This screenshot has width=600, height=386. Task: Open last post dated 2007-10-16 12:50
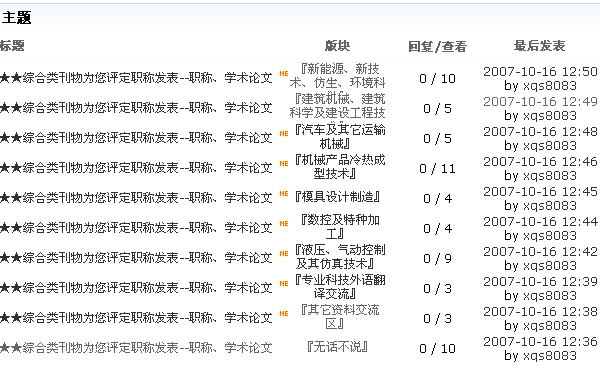point(540,72)
